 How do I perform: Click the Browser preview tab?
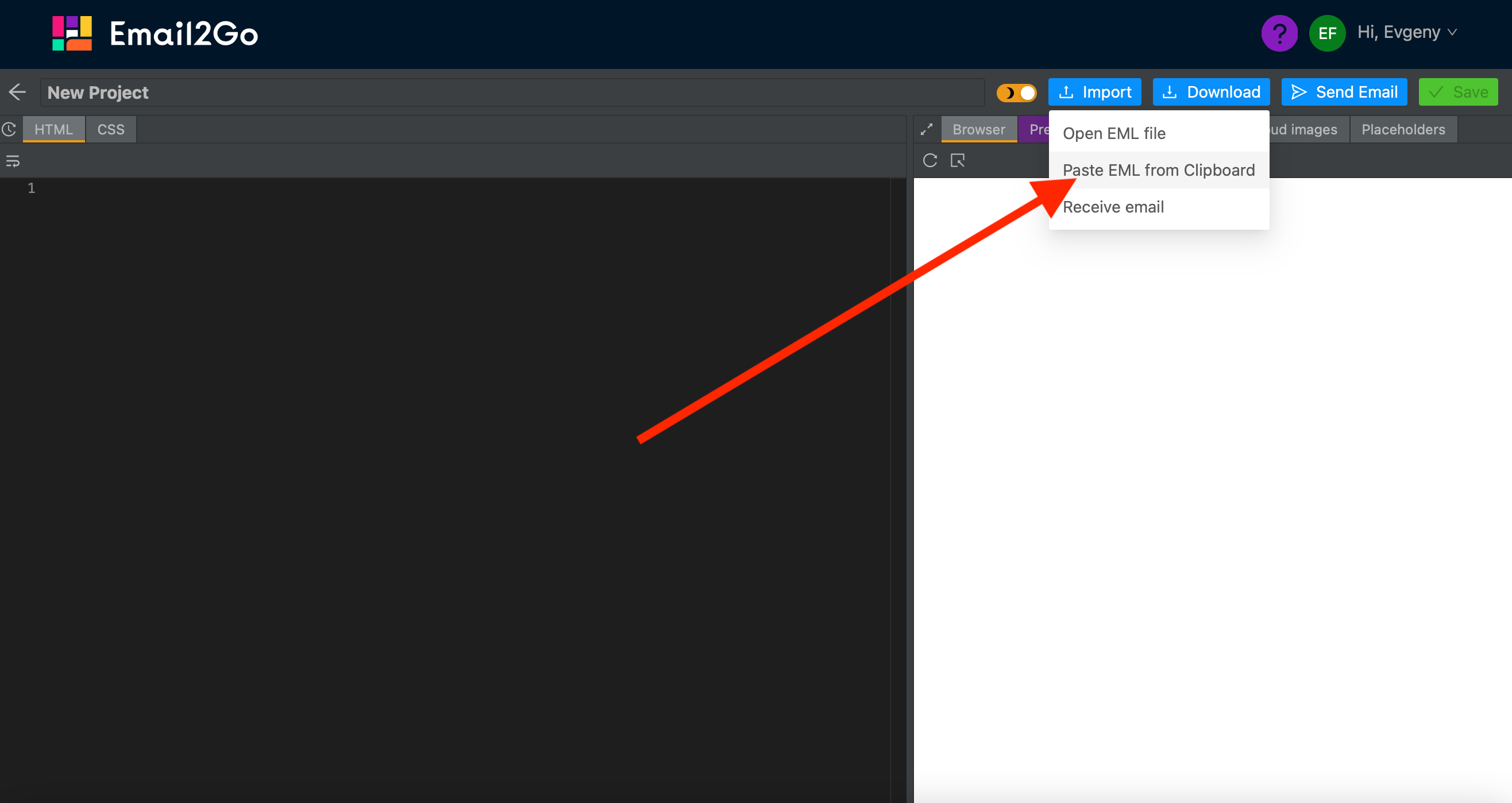tap(979, 128)
